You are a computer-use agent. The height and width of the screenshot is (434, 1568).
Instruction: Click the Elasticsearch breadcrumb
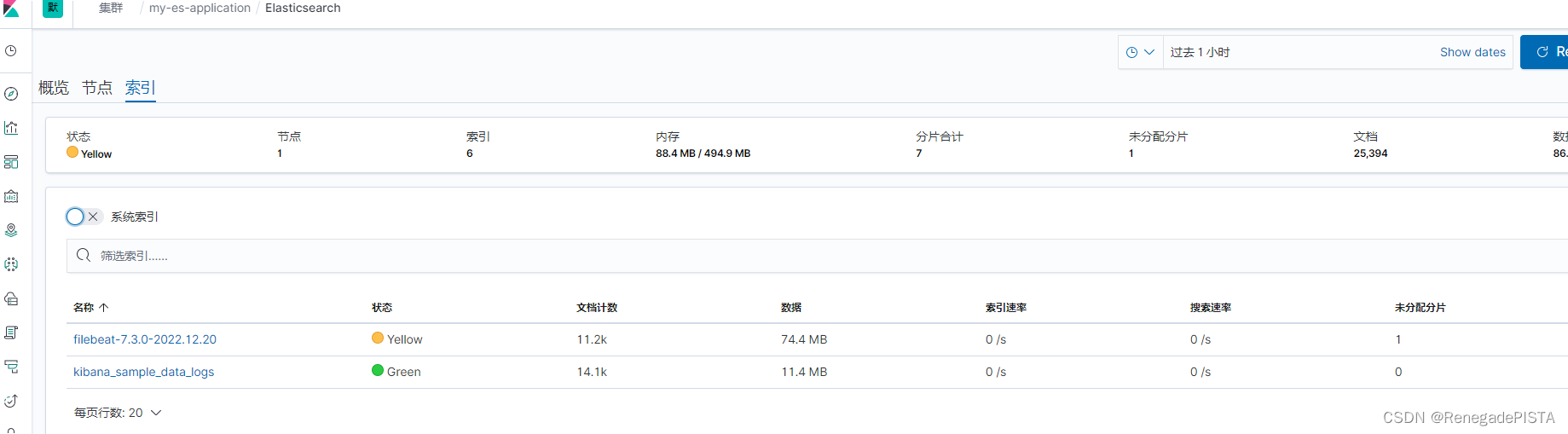(303, 8)
